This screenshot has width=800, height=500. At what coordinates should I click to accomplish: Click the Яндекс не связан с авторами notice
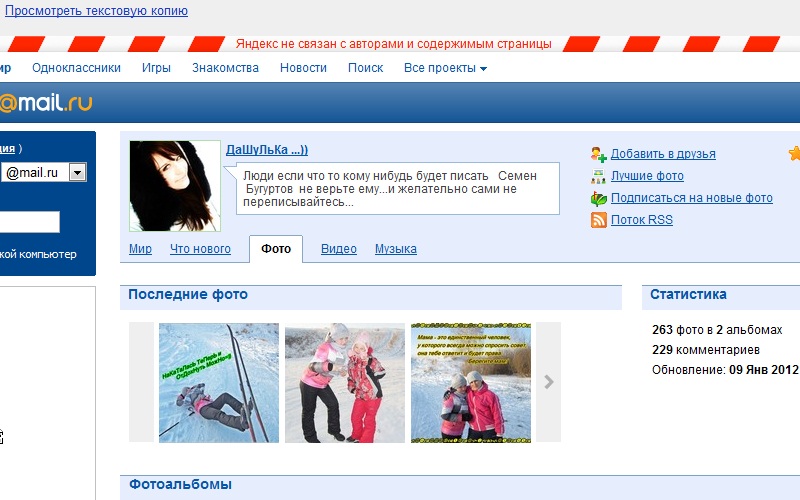point(393,44)
